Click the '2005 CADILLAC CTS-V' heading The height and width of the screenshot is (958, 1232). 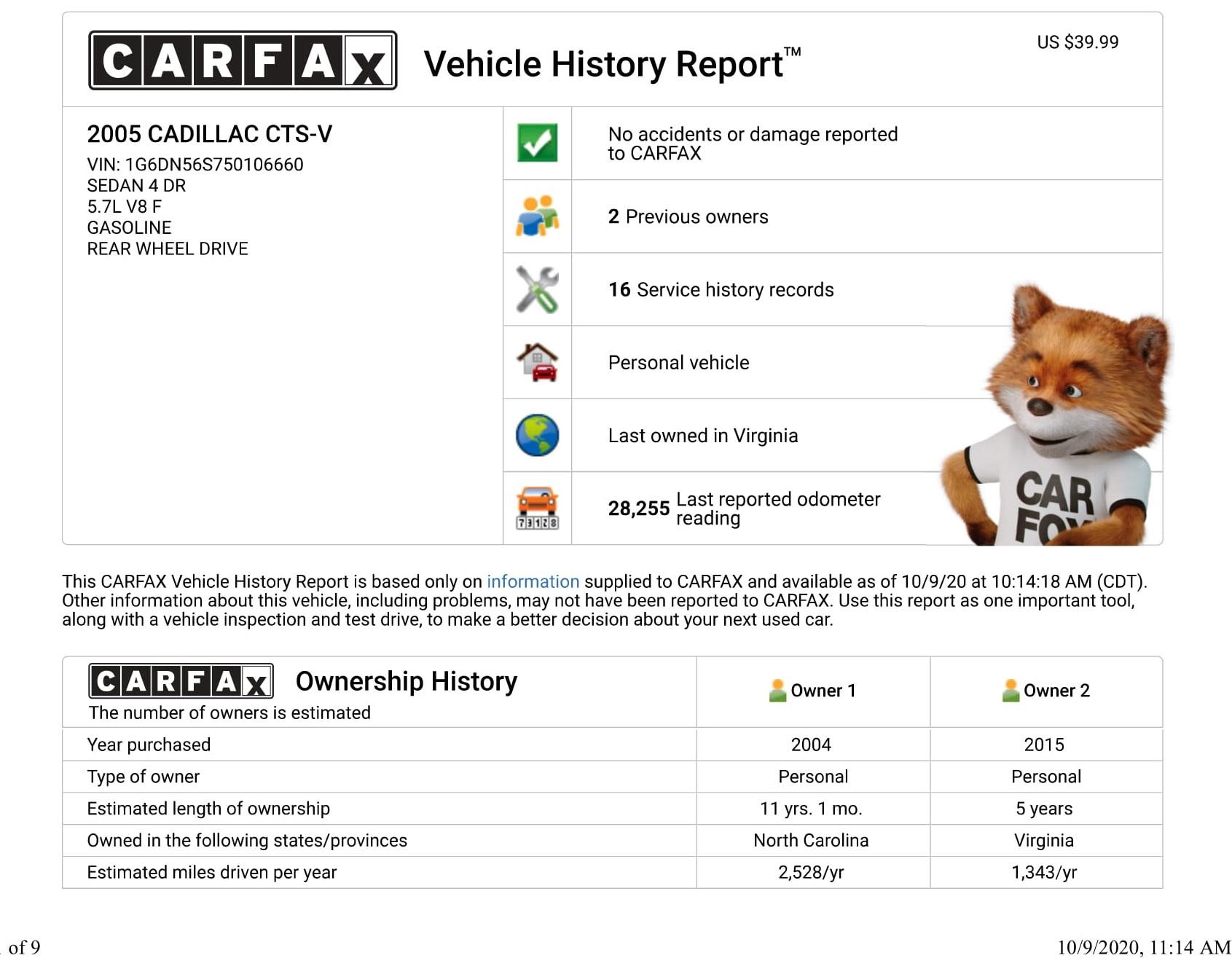pyautogui.click(x=209, y=134)
